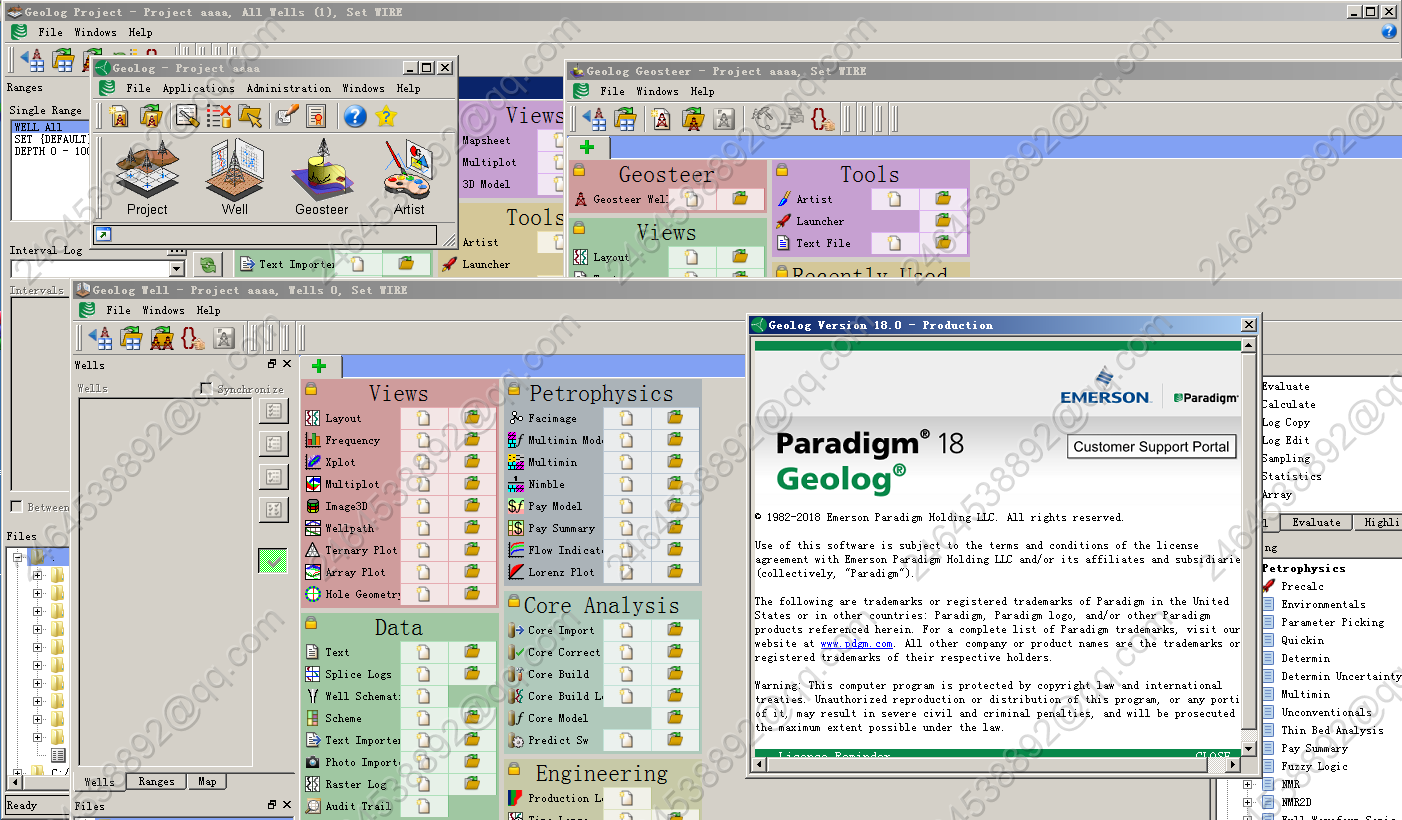Viewport: 1402px width, 820px height.
Task: Click the first list-select button in Wells pane
Action: 273,411
